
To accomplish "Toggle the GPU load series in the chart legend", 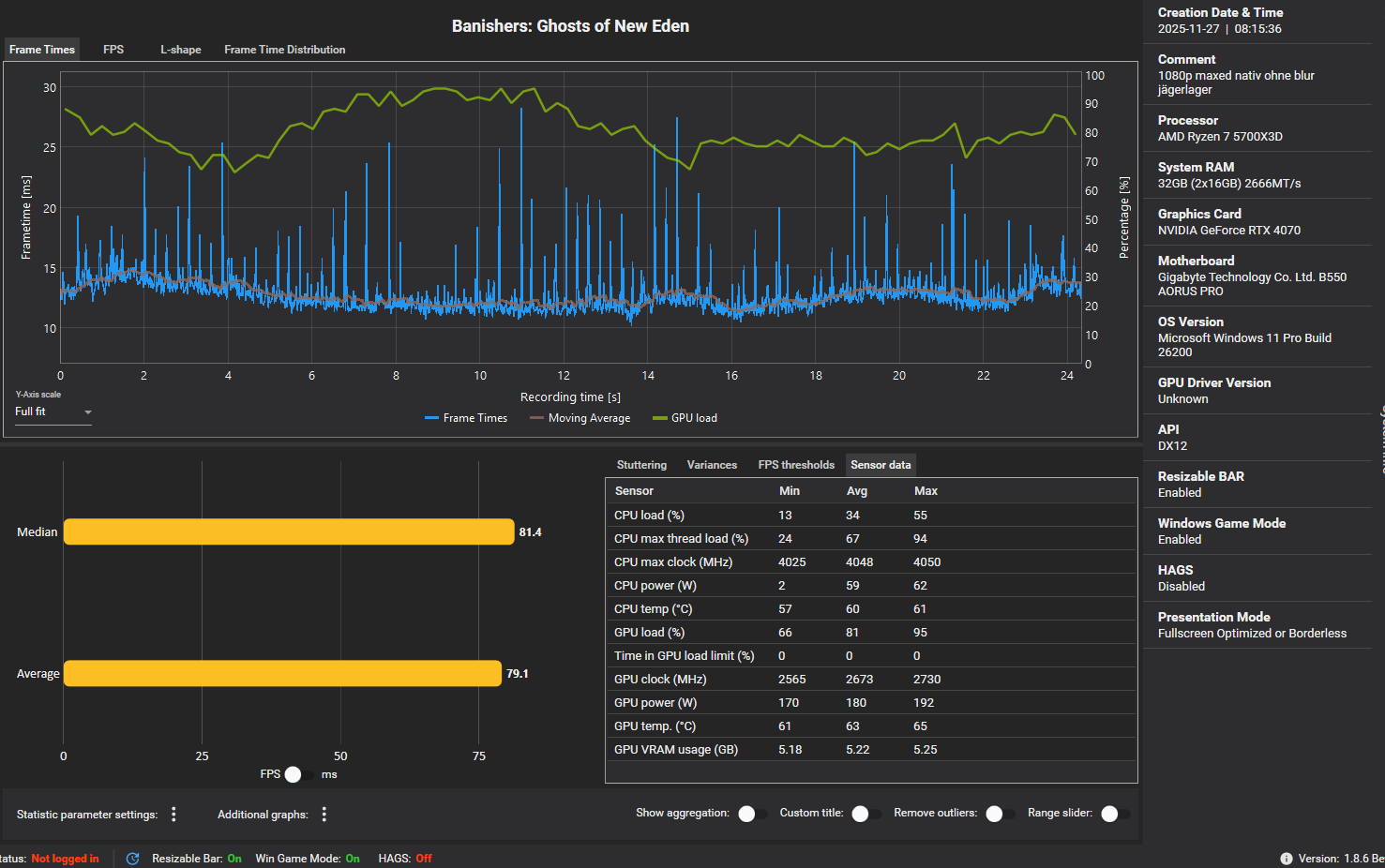I will tap(685, 418).
